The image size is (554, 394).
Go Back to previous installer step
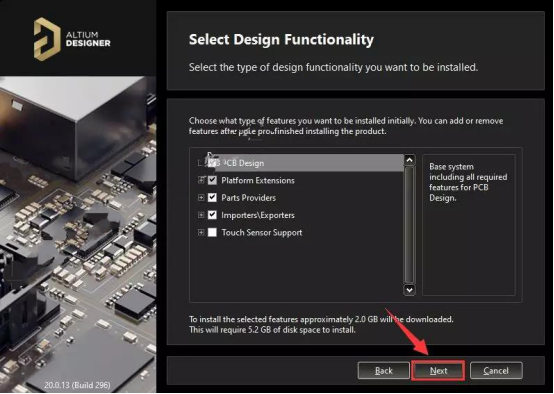[383, 370]
